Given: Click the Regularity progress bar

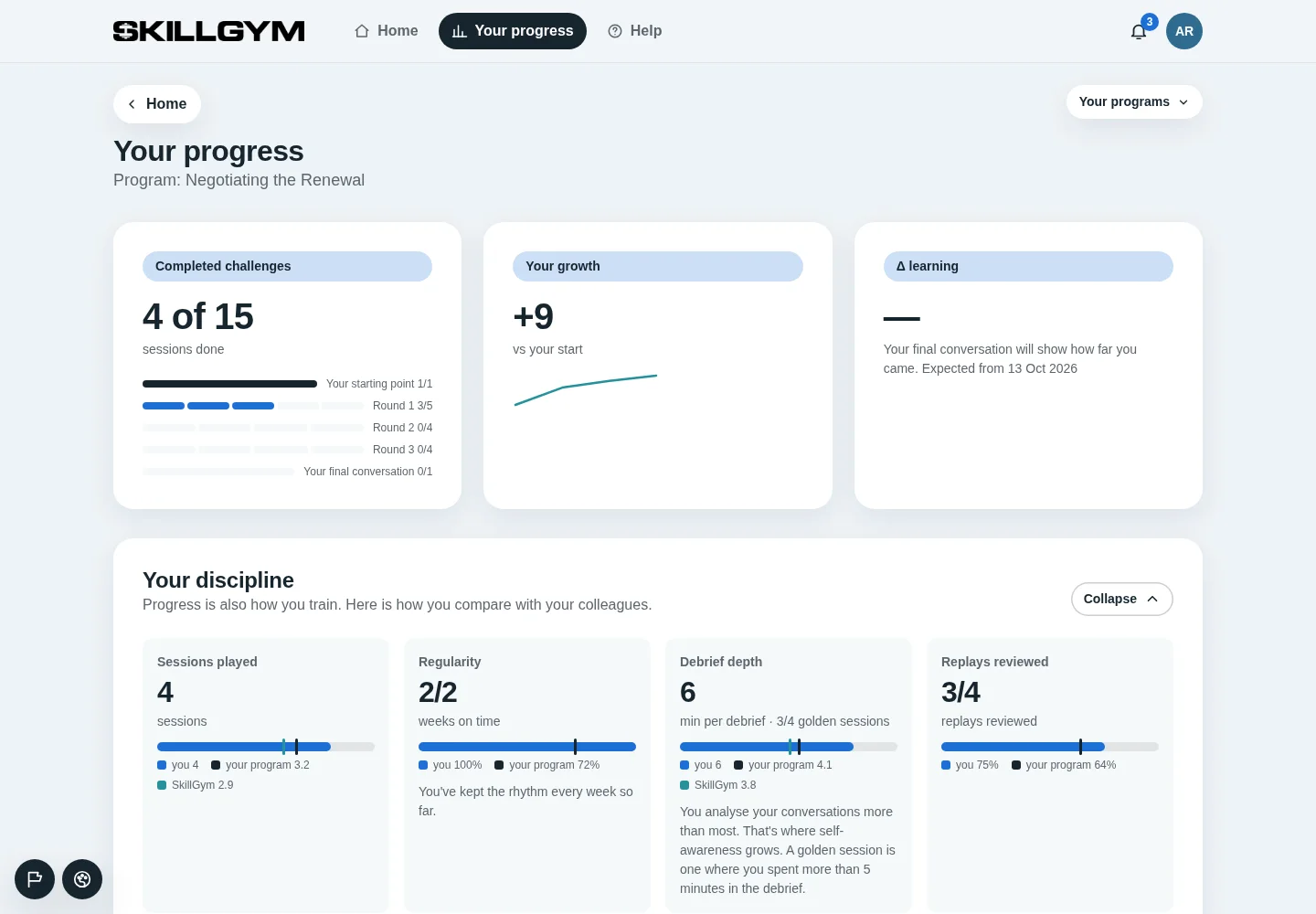Looking at the screenshot, I should click(x=527, y=747).
